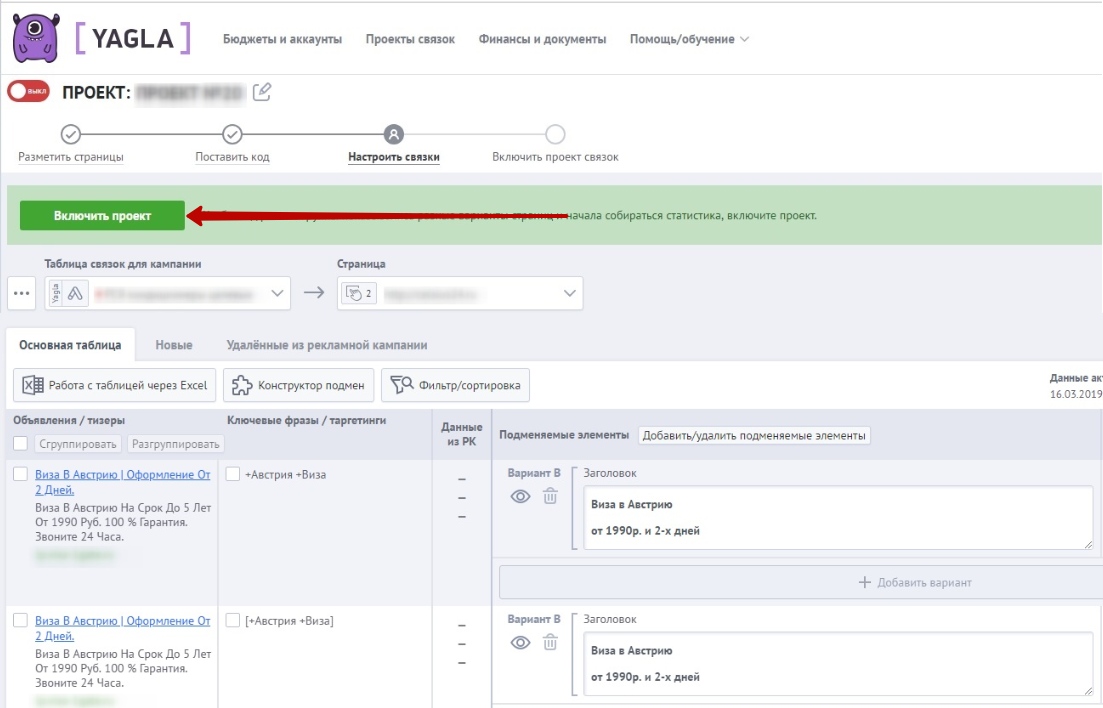1103x708 pixels.
Task: Open the three-dots options menu button
Action: click(21, 294)
